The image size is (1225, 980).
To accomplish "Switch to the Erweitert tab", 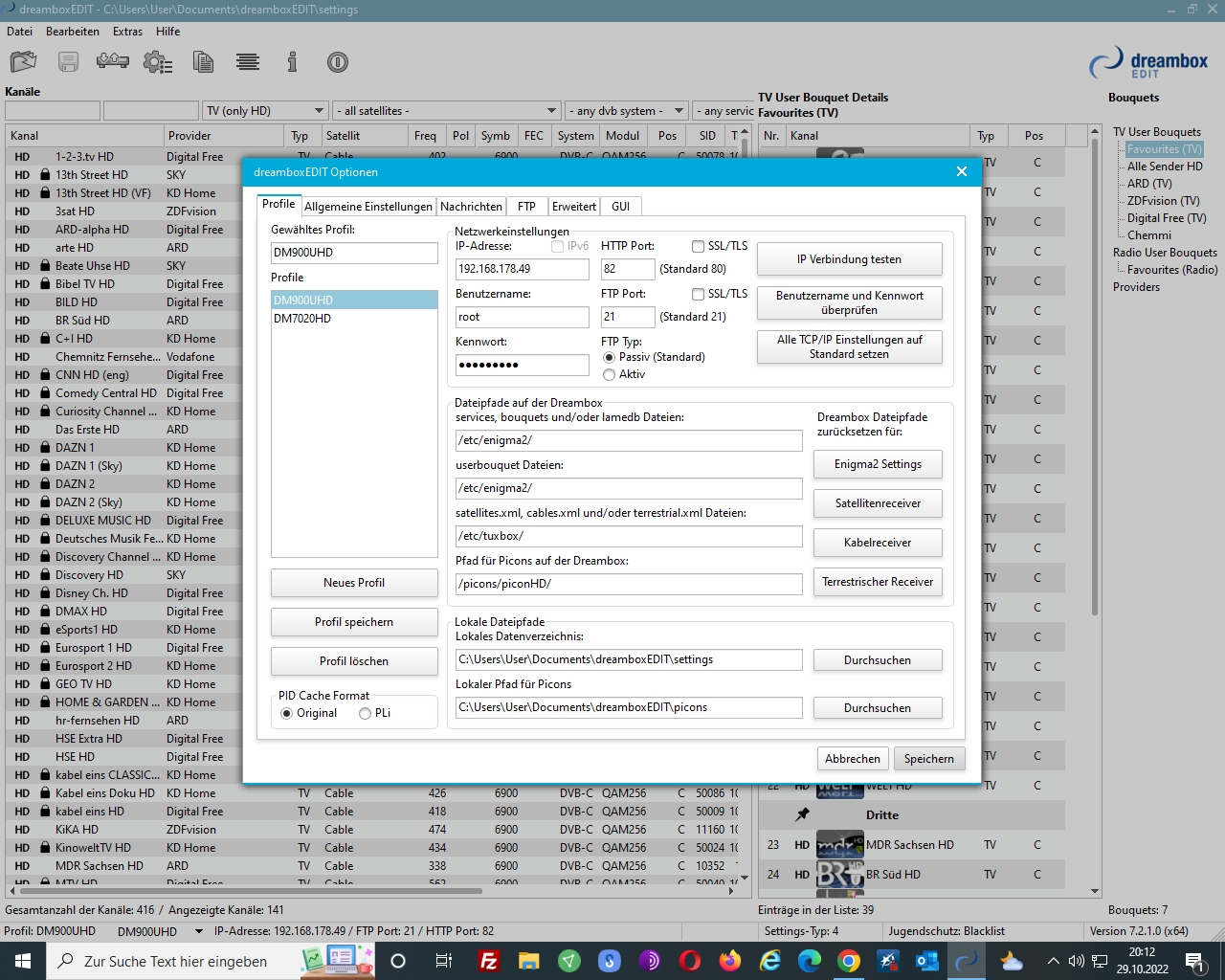I will [574, 207].
